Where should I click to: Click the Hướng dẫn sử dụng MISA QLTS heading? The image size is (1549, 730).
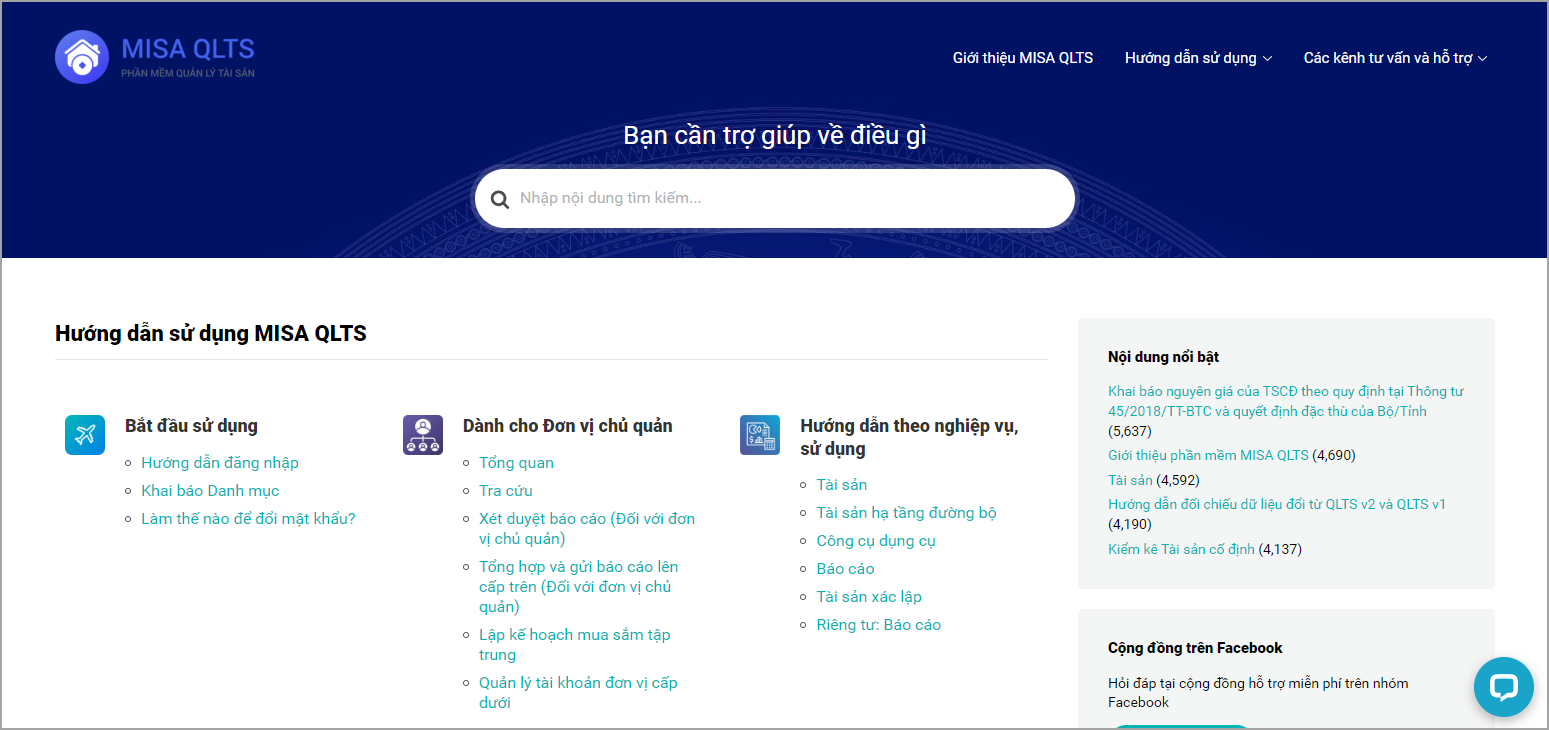coord(211,334)
